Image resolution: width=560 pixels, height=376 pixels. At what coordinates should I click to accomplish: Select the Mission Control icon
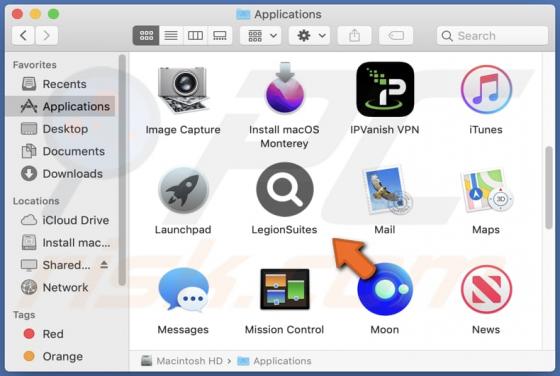pos(285,289)
